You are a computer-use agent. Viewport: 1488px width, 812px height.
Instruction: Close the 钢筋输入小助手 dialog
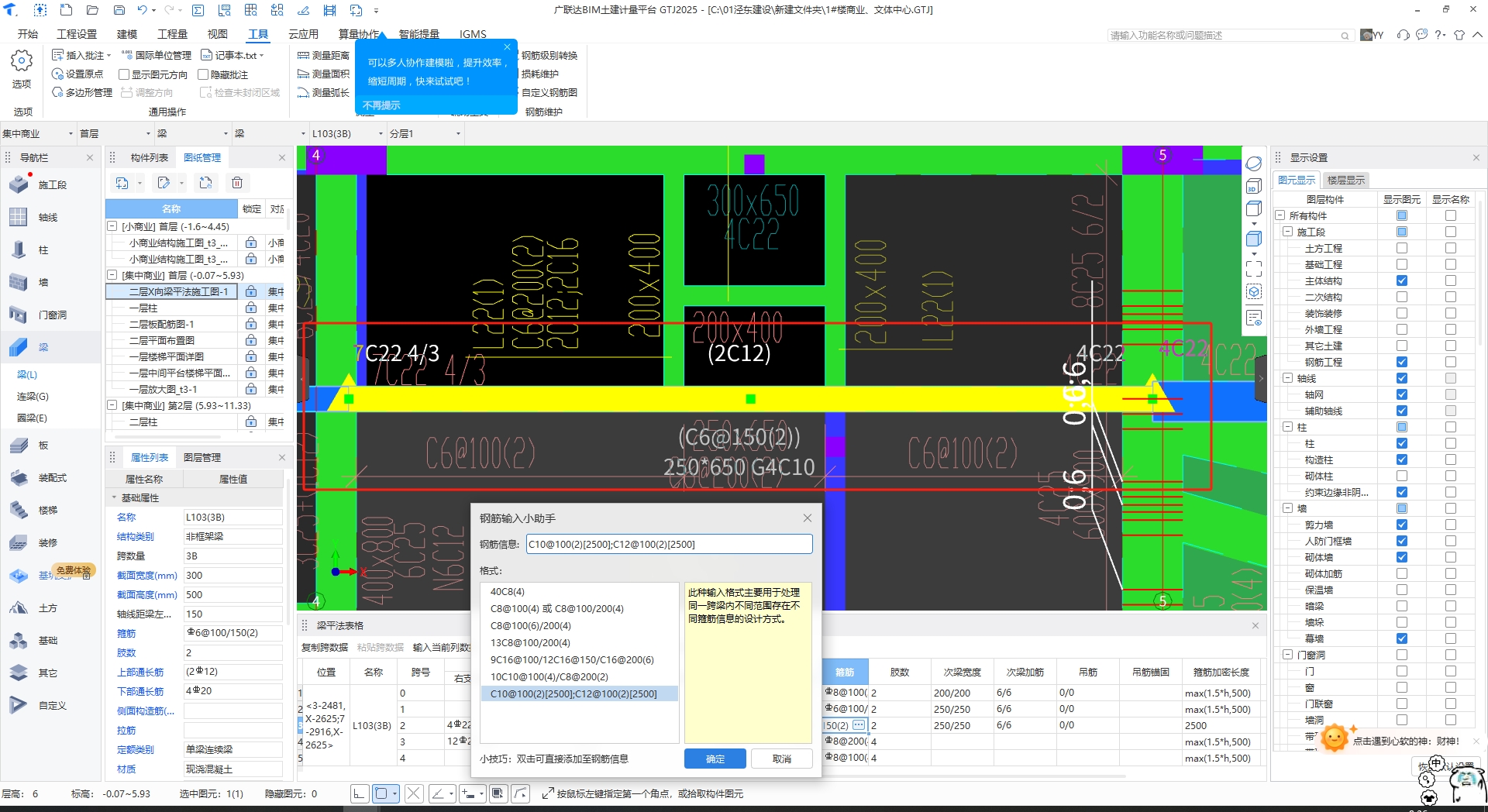[807, 518]
